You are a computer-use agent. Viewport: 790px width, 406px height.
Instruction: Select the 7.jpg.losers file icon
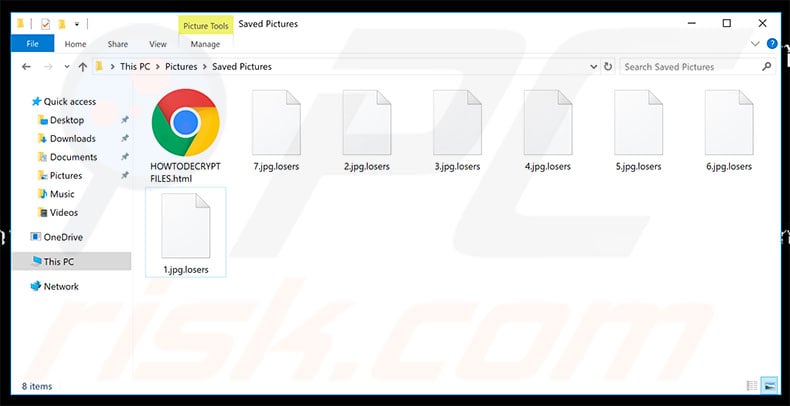pos(276,122)
